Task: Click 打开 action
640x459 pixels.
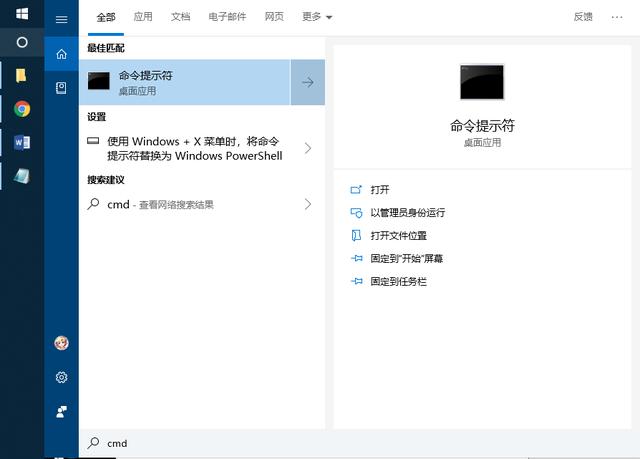Action: (x=380, y=190)
